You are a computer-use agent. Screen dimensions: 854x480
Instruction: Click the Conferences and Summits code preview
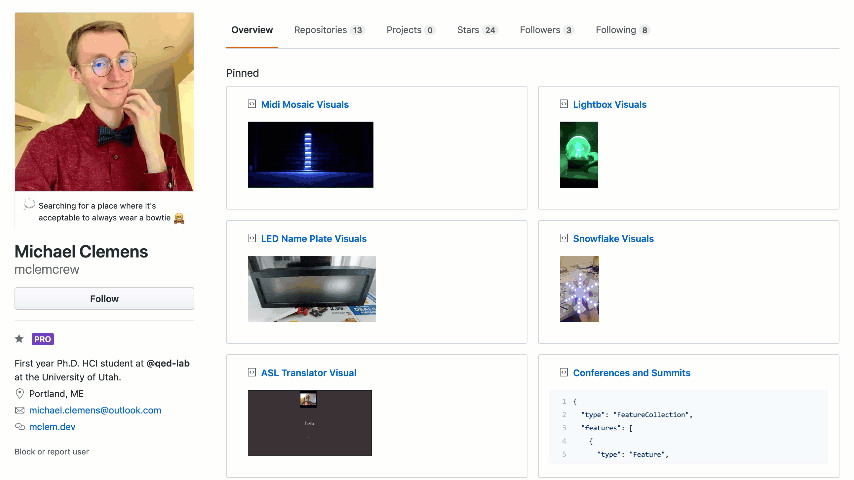pyautogui.click(x=688, y=427)
